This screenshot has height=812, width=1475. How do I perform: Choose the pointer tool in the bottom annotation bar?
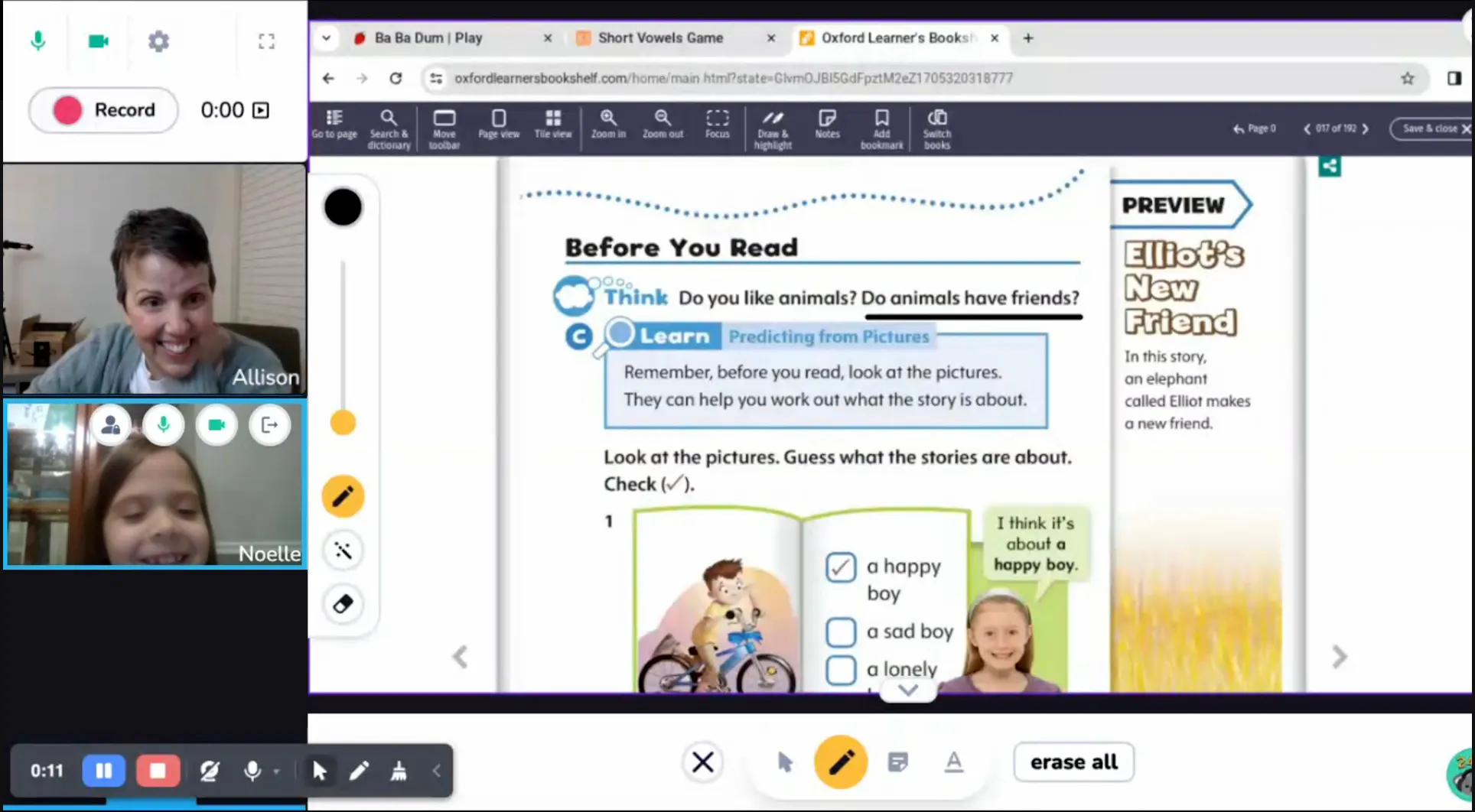tap(785, 762)
